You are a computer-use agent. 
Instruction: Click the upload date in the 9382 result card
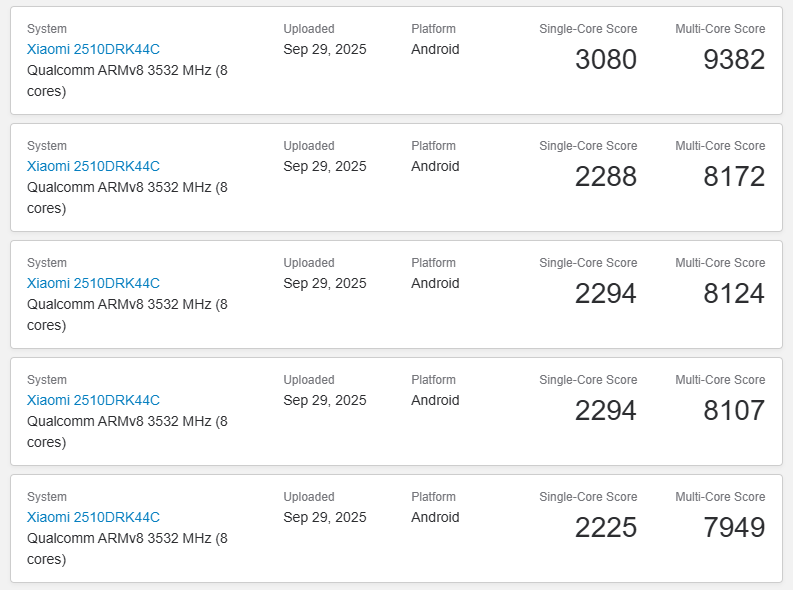click(x=325, y=50)
